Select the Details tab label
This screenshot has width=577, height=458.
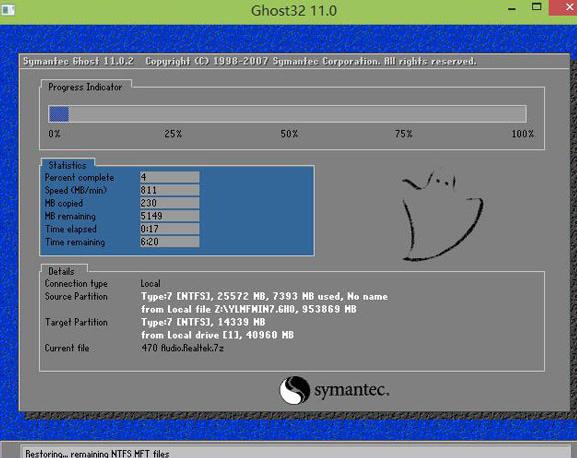[x=61, y=271]
